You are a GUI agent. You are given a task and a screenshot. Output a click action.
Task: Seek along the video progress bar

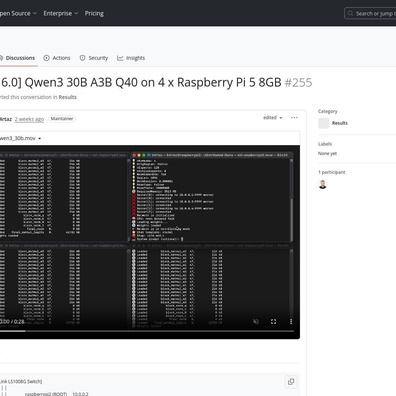[147, 331]
